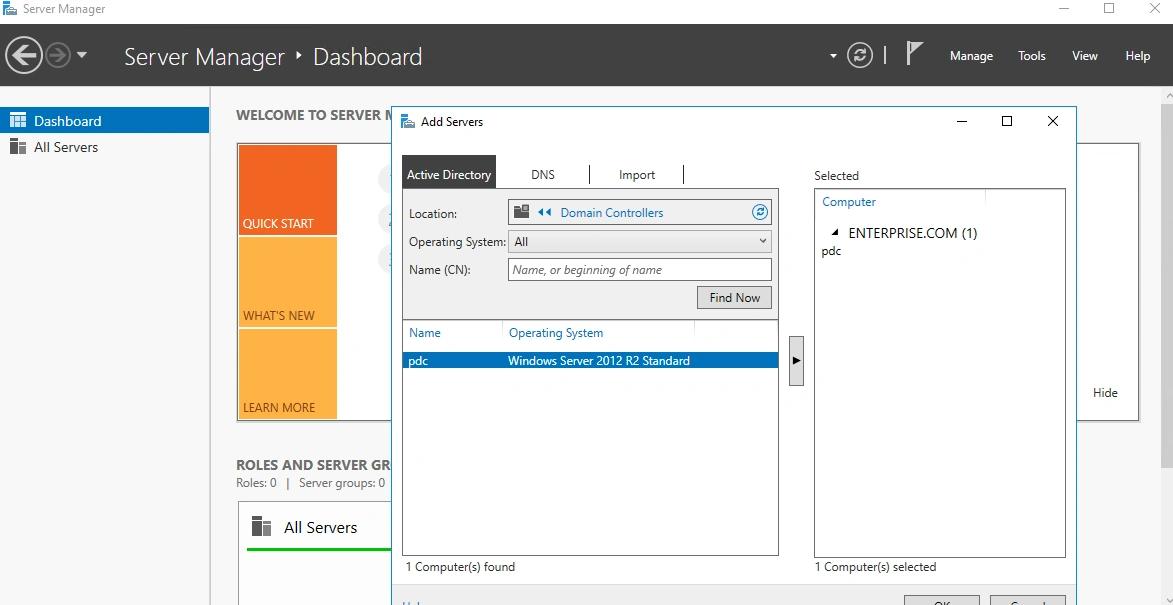Click the Computer column header in Selected list
This screenshot has width=1173, height=605.
[x=849, y=202]
